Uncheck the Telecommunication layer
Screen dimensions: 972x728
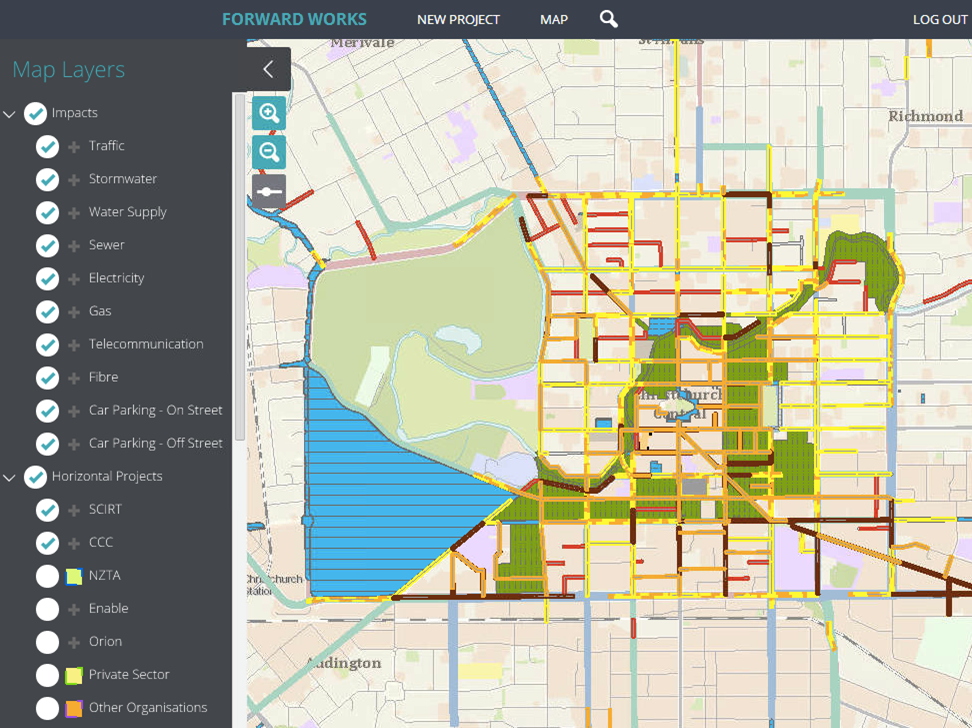[x=47, y=345]
